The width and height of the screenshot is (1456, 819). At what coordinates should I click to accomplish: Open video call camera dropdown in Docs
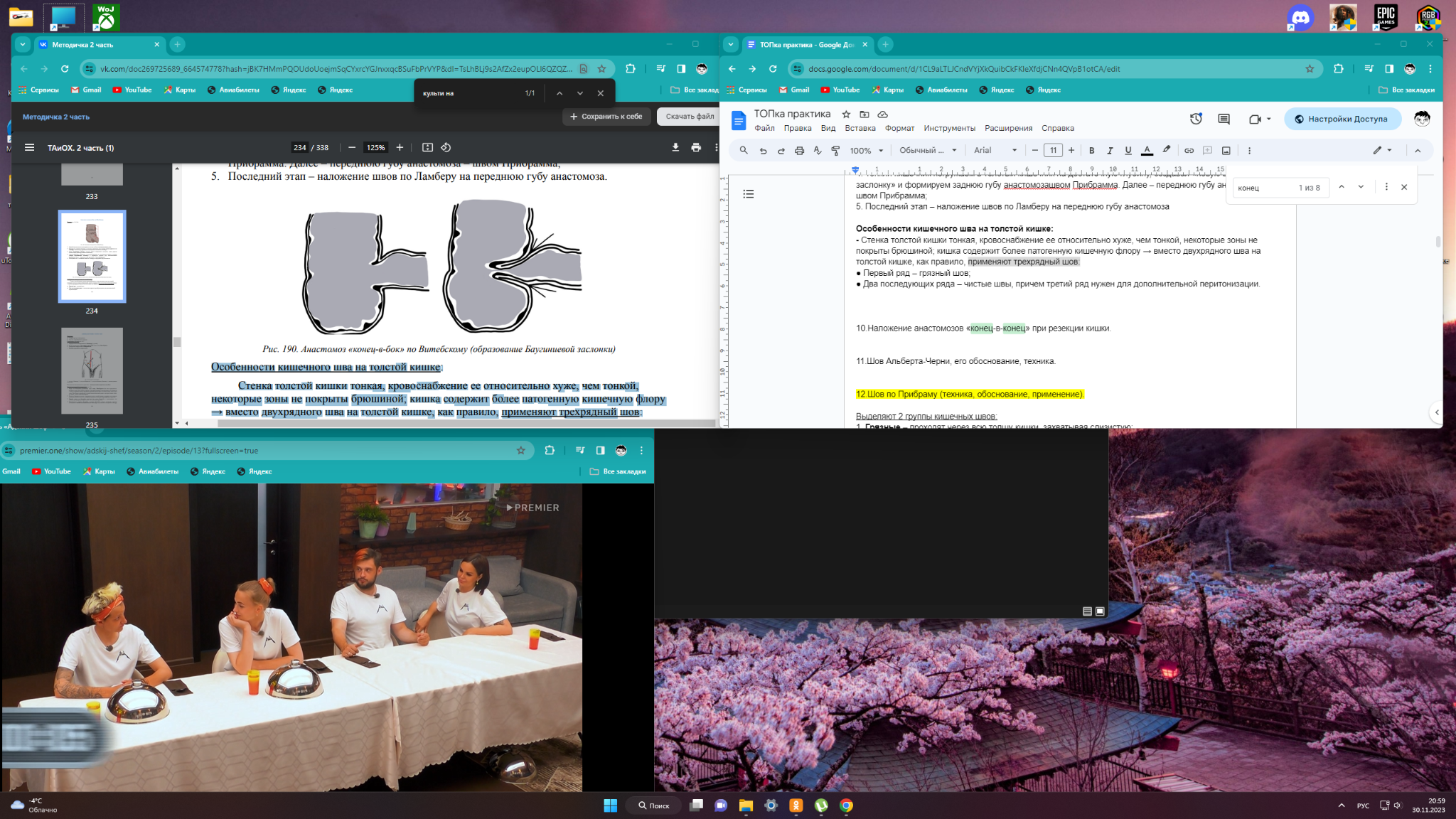pos(1259,119)
